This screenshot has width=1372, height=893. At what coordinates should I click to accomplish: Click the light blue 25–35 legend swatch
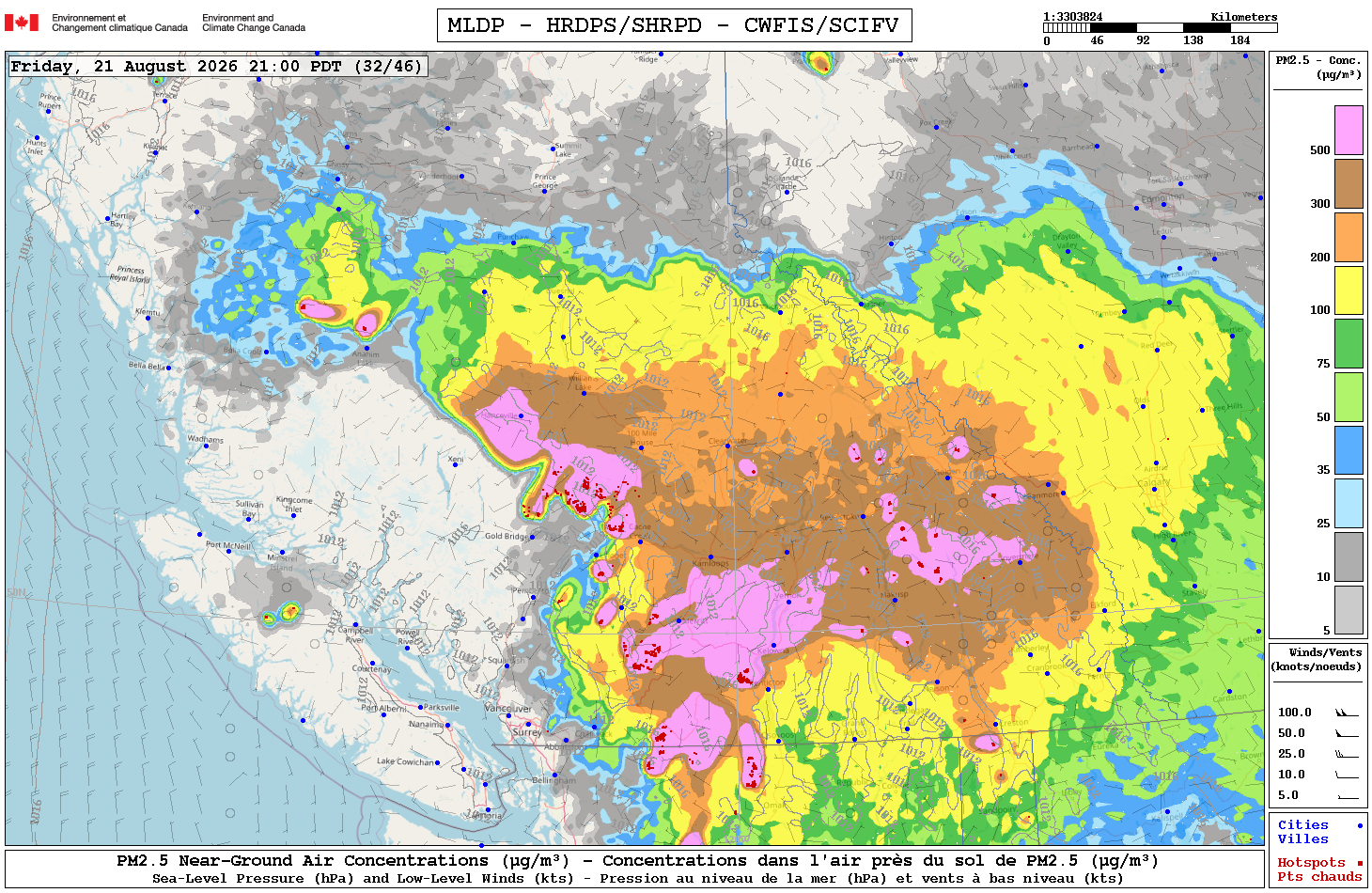(1349, 503)
